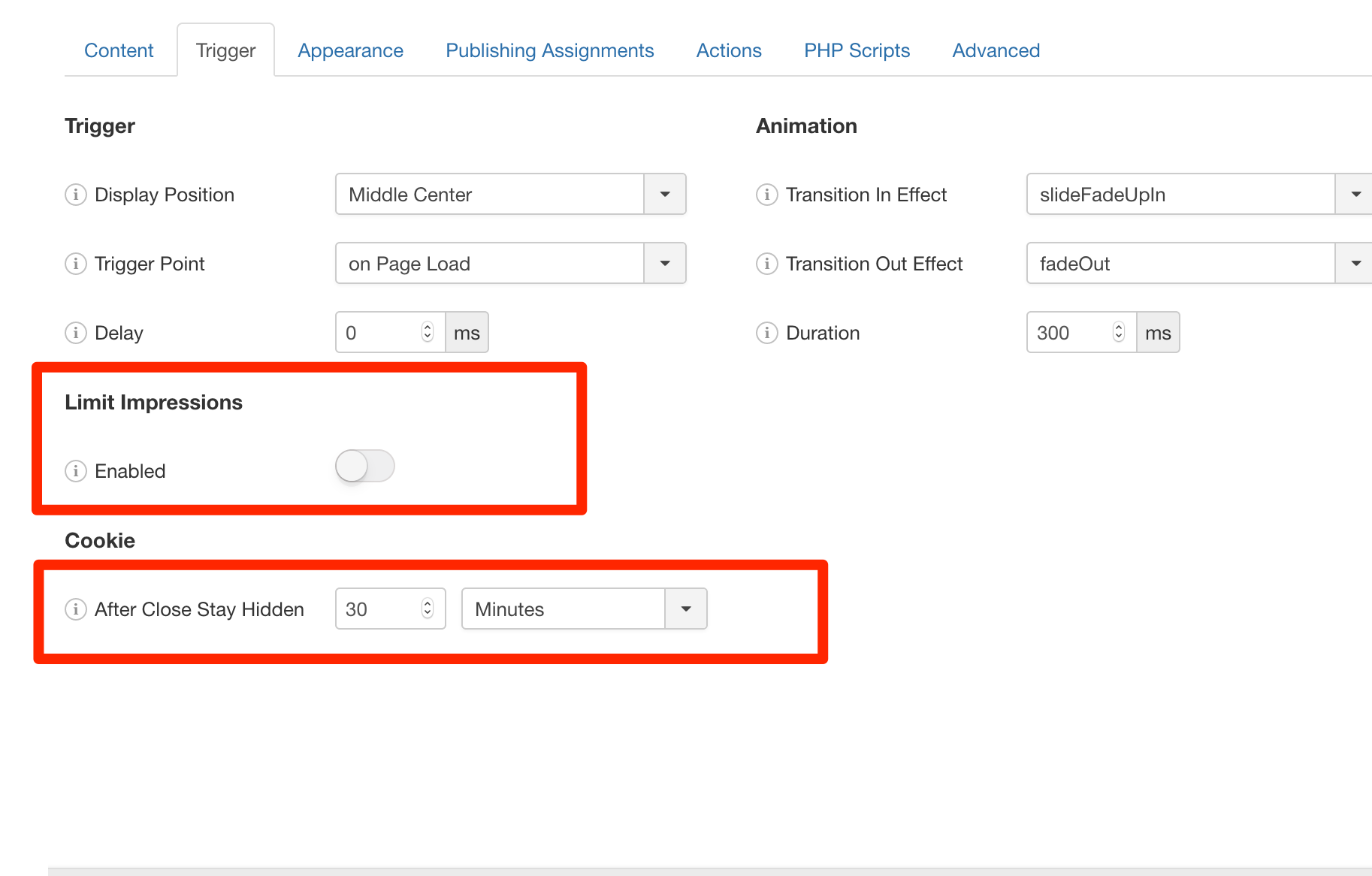Expand the Trigger Point dropdown
Screen dimensions: 1372x876
(510, 264)
